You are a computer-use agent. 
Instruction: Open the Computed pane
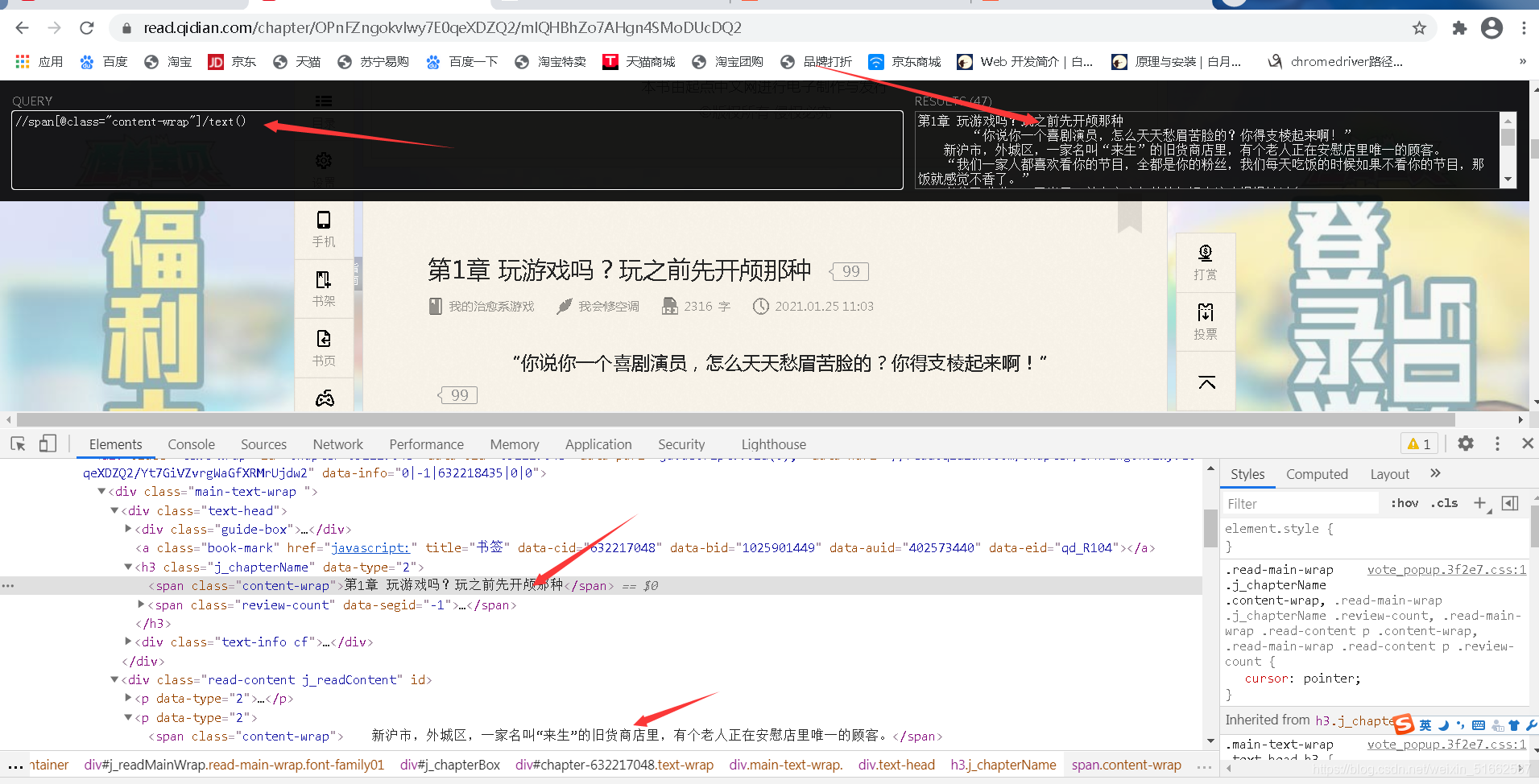(x=1317, y=474)
